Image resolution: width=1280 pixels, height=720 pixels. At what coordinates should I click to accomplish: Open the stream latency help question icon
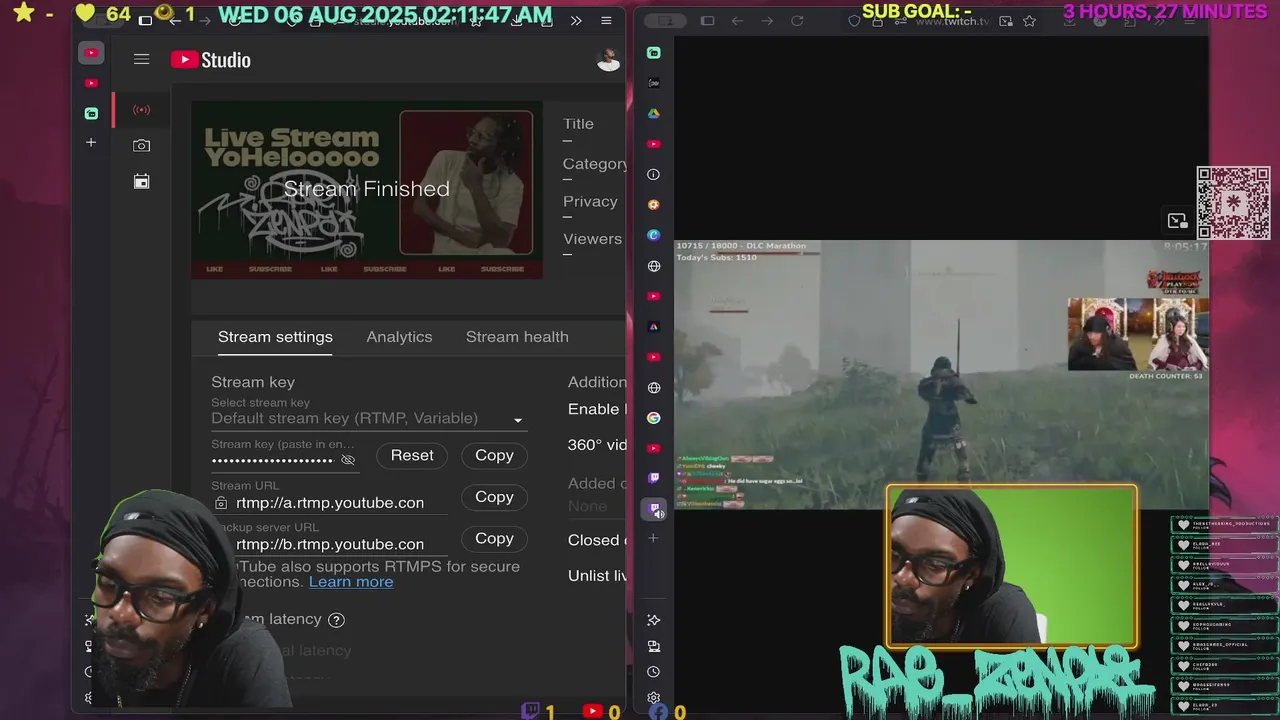coord(336,620)
